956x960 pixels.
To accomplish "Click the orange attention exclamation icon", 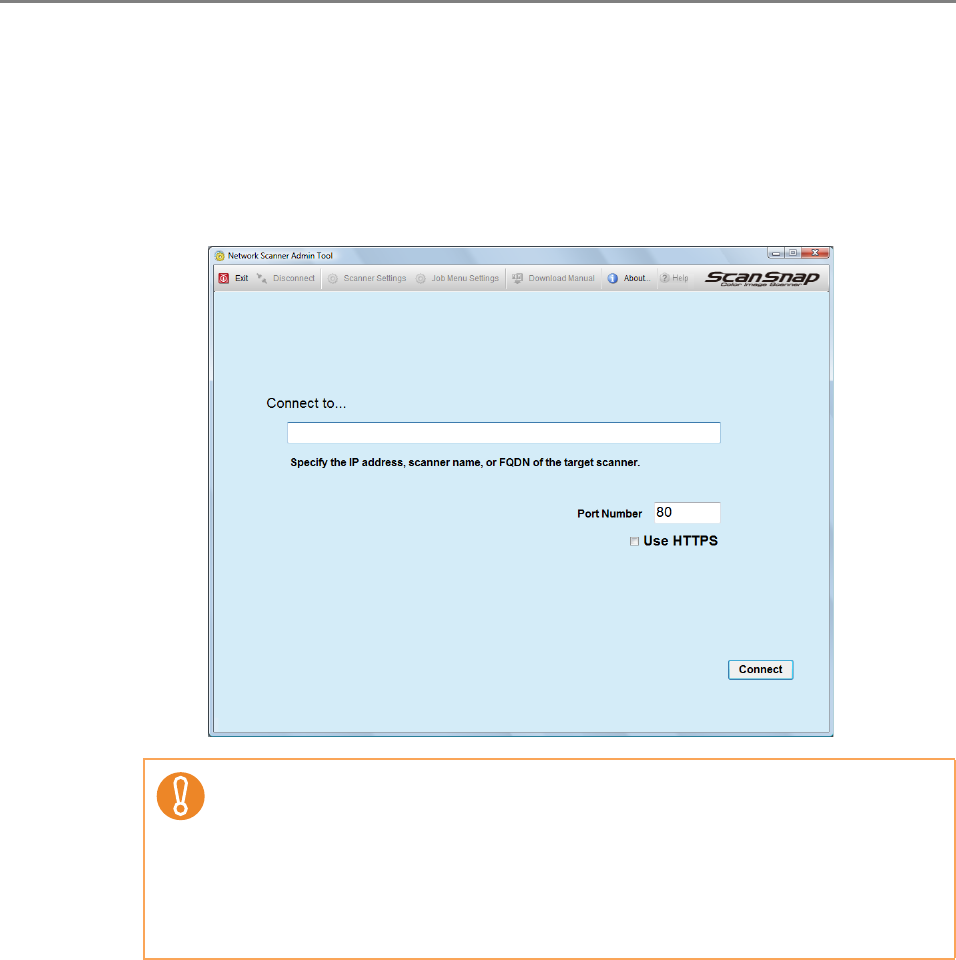I will click(181, 796).
